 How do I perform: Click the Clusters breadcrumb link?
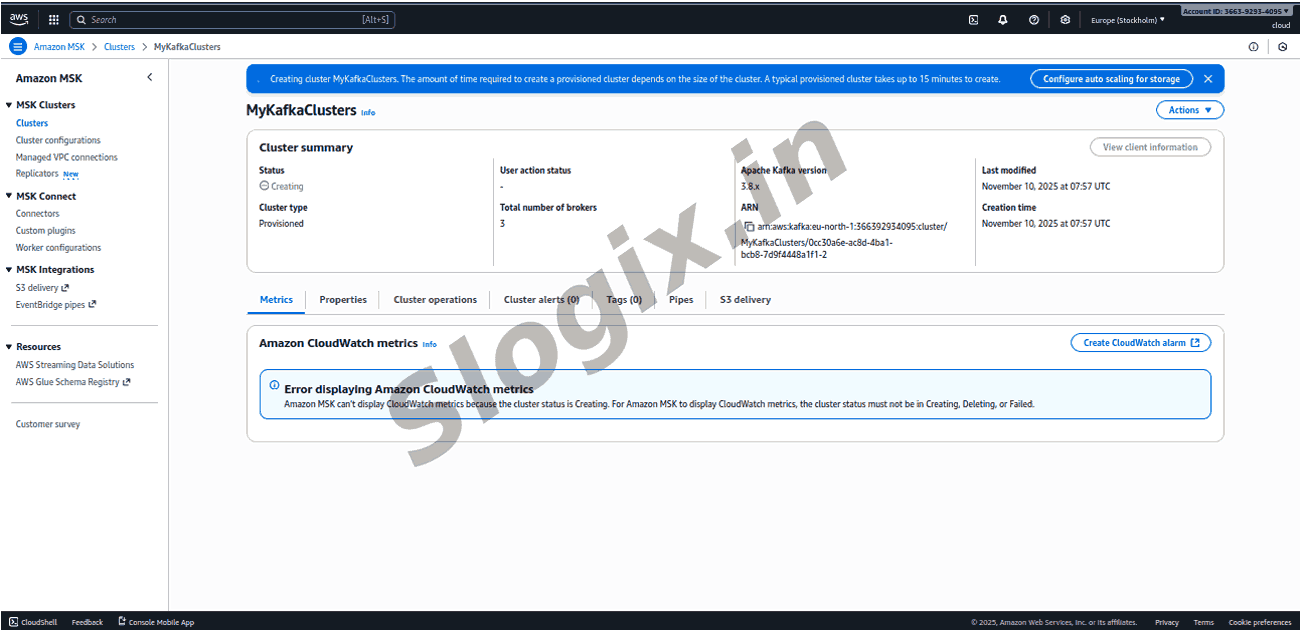point(119,47)
